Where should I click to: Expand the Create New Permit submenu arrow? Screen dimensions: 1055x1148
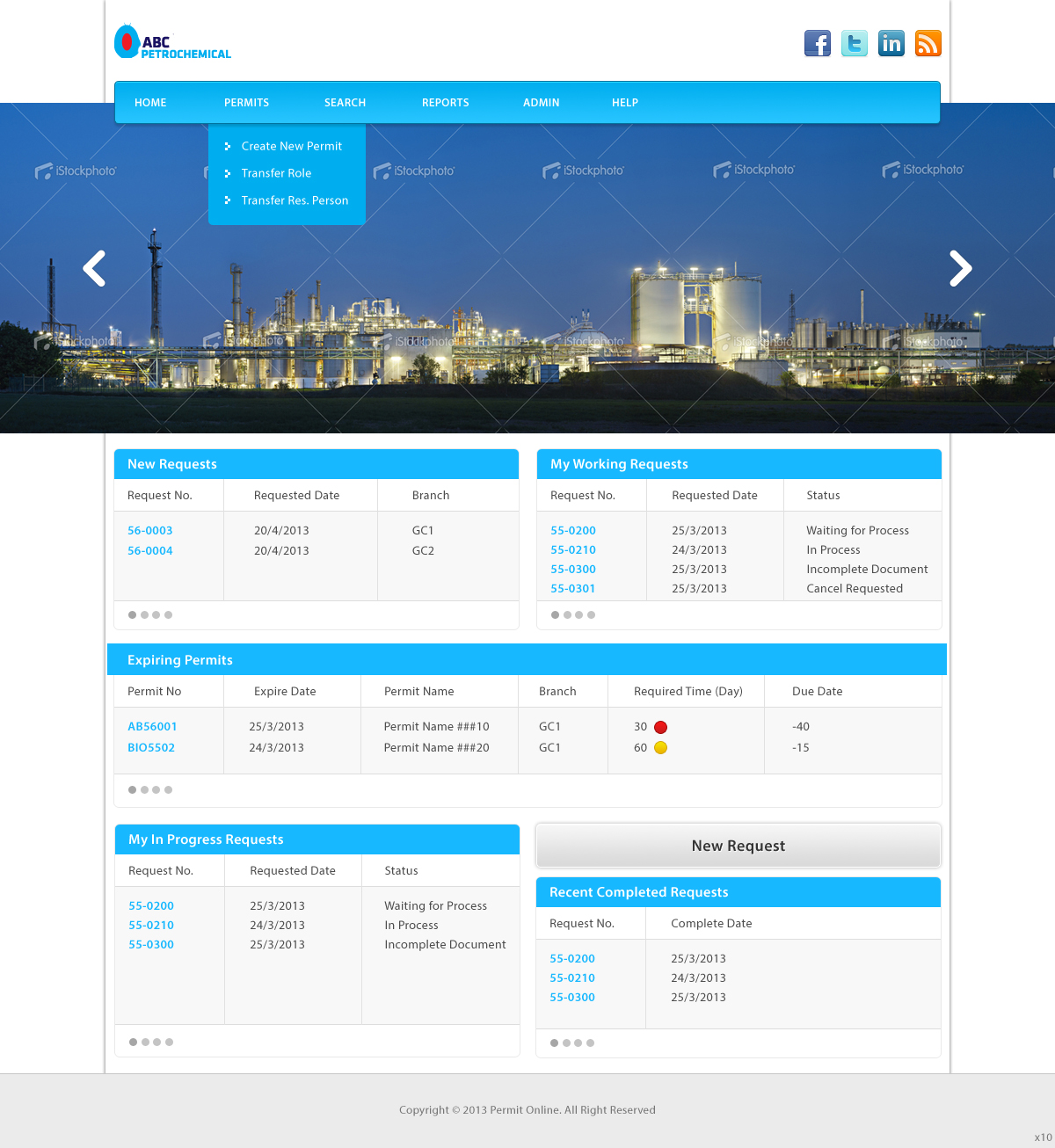pyautogui.click(x=229, y=146)
